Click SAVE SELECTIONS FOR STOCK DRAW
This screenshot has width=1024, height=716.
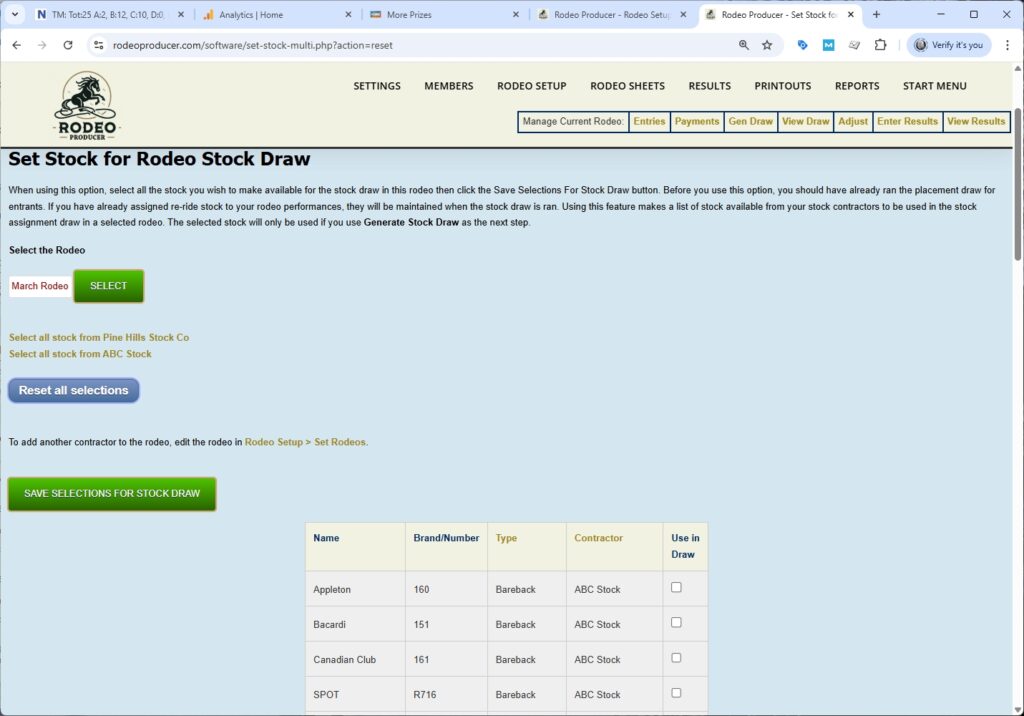(x=111, y=493)
